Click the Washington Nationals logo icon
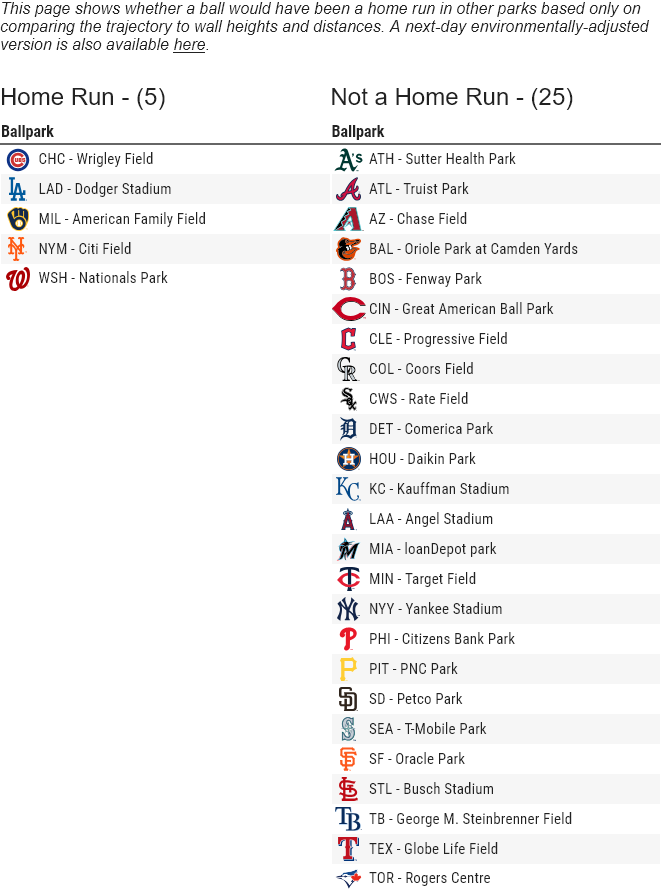Image resolution: width=661 pixels, height=895 pixels. click(x=18, y=279)
